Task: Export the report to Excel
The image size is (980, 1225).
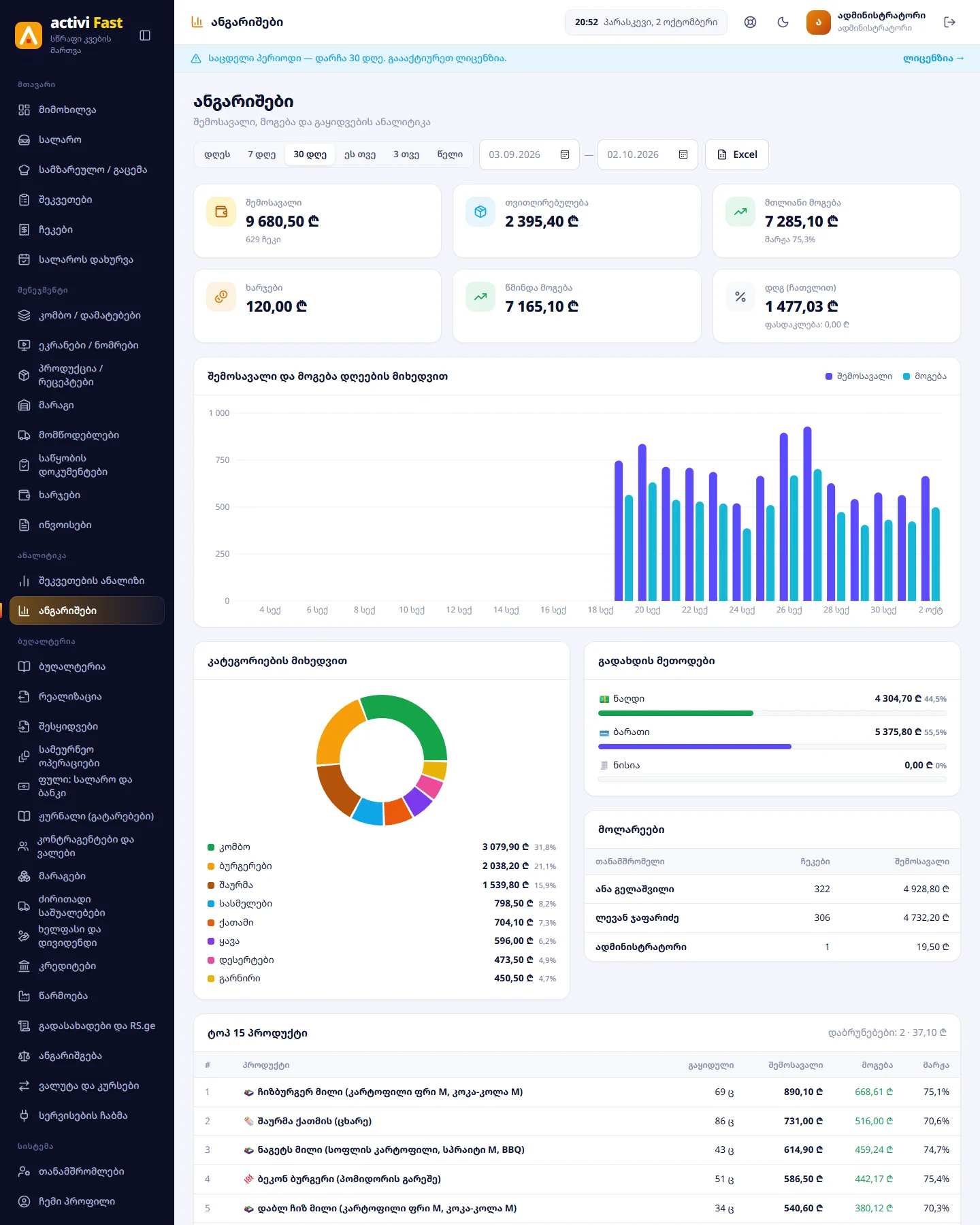Action: (737, 154)
